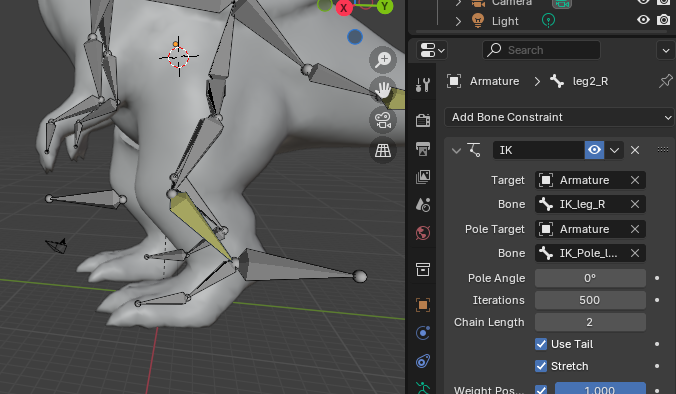
Task: Animate Iterations property dot
Action: 657,300
